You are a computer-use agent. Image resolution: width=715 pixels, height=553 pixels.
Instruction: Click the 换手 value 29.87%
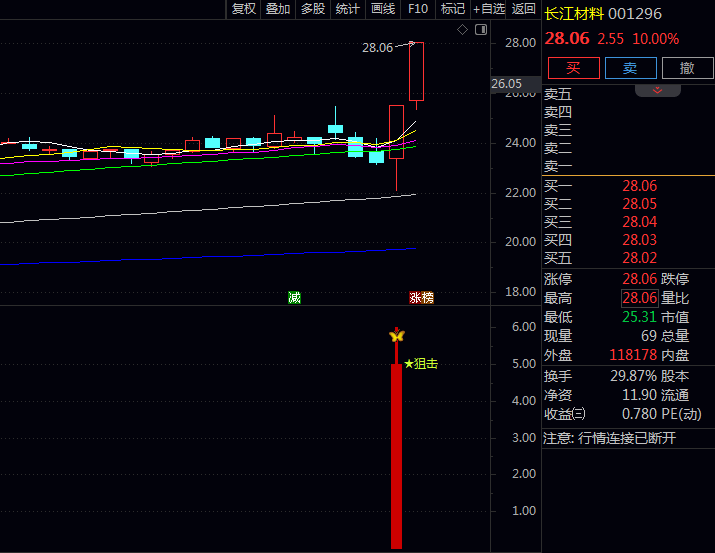point(634,376)
